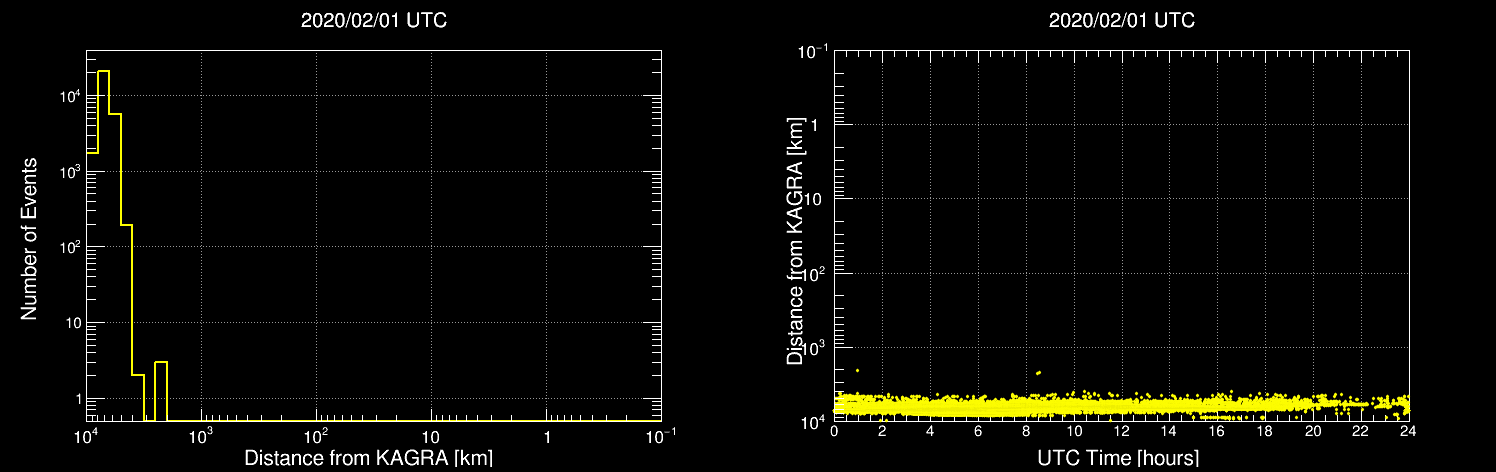Viewport: 1496px width, 472px height.
Task: Click the 10^4 tick on scatter plot's y-axis
Action: [814, 421]
